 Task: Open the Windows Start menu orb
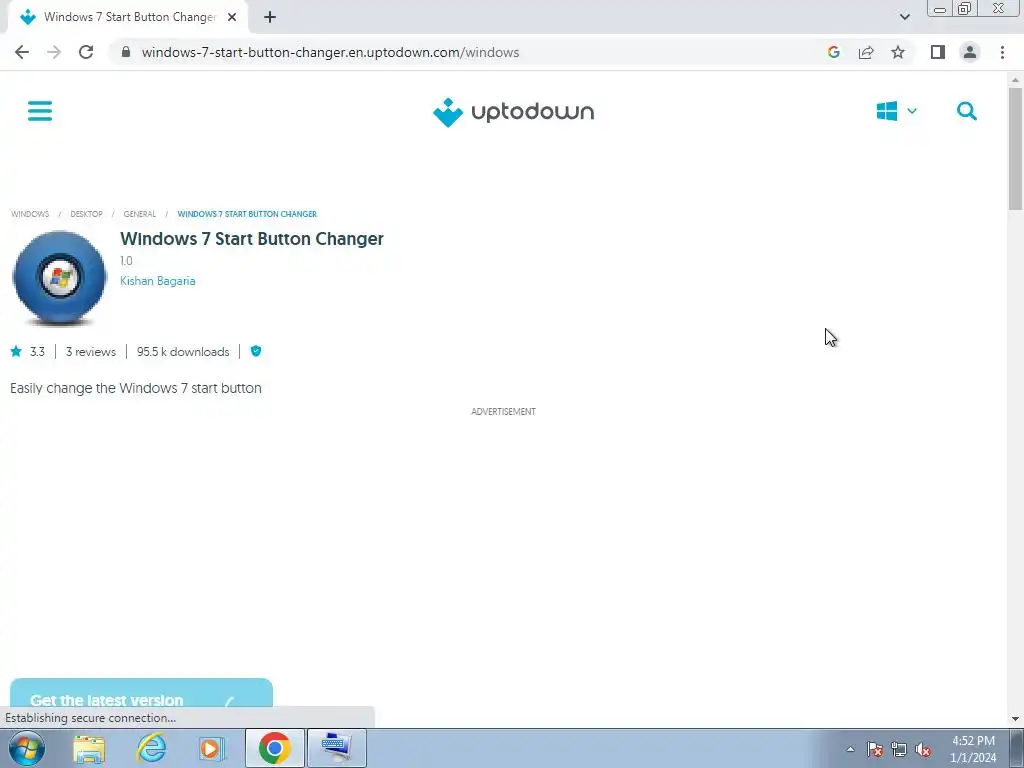click(27, 748)
